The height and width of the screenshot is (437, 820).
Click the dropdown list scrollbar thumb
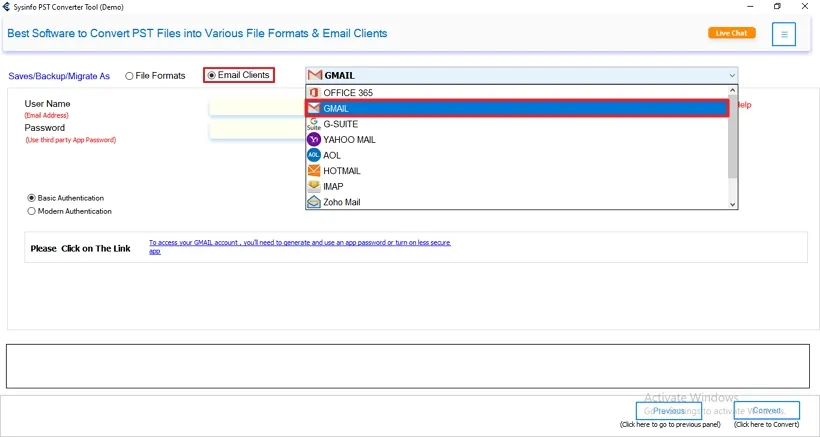coord(733,137)
